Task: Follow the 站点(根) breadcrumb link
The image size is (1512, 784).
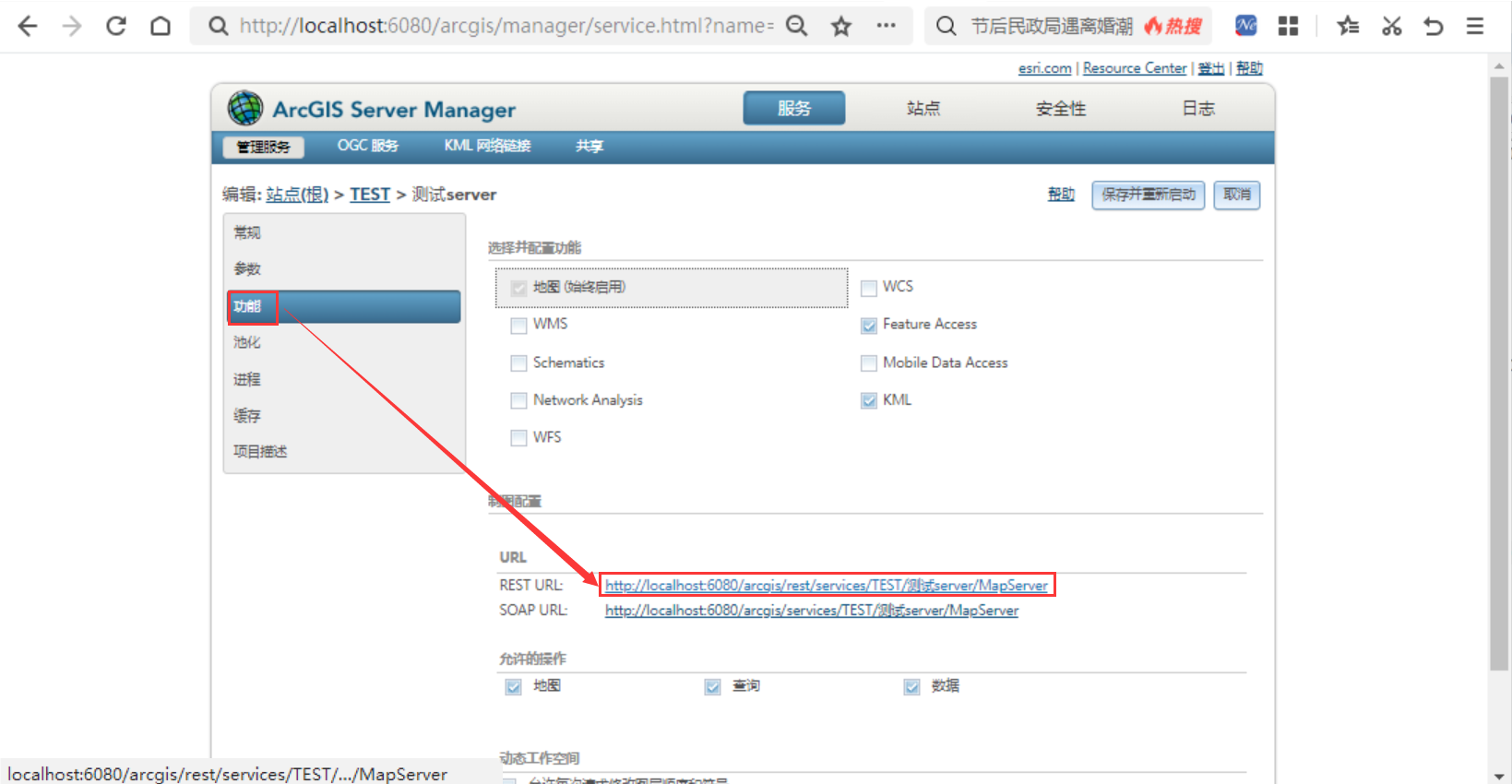Action: pos(297,195)
